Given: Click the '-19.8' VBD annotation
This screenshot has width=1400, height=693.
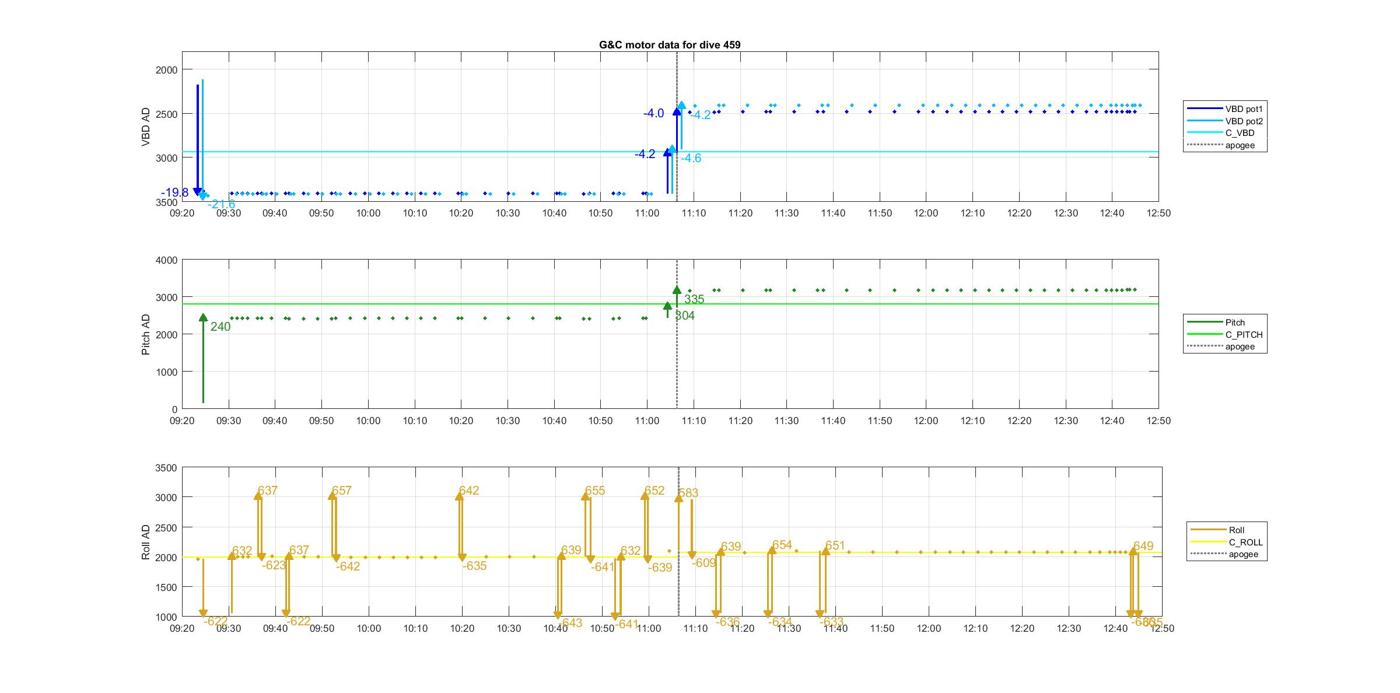Looking at the screenshot, I should (175, 192).
